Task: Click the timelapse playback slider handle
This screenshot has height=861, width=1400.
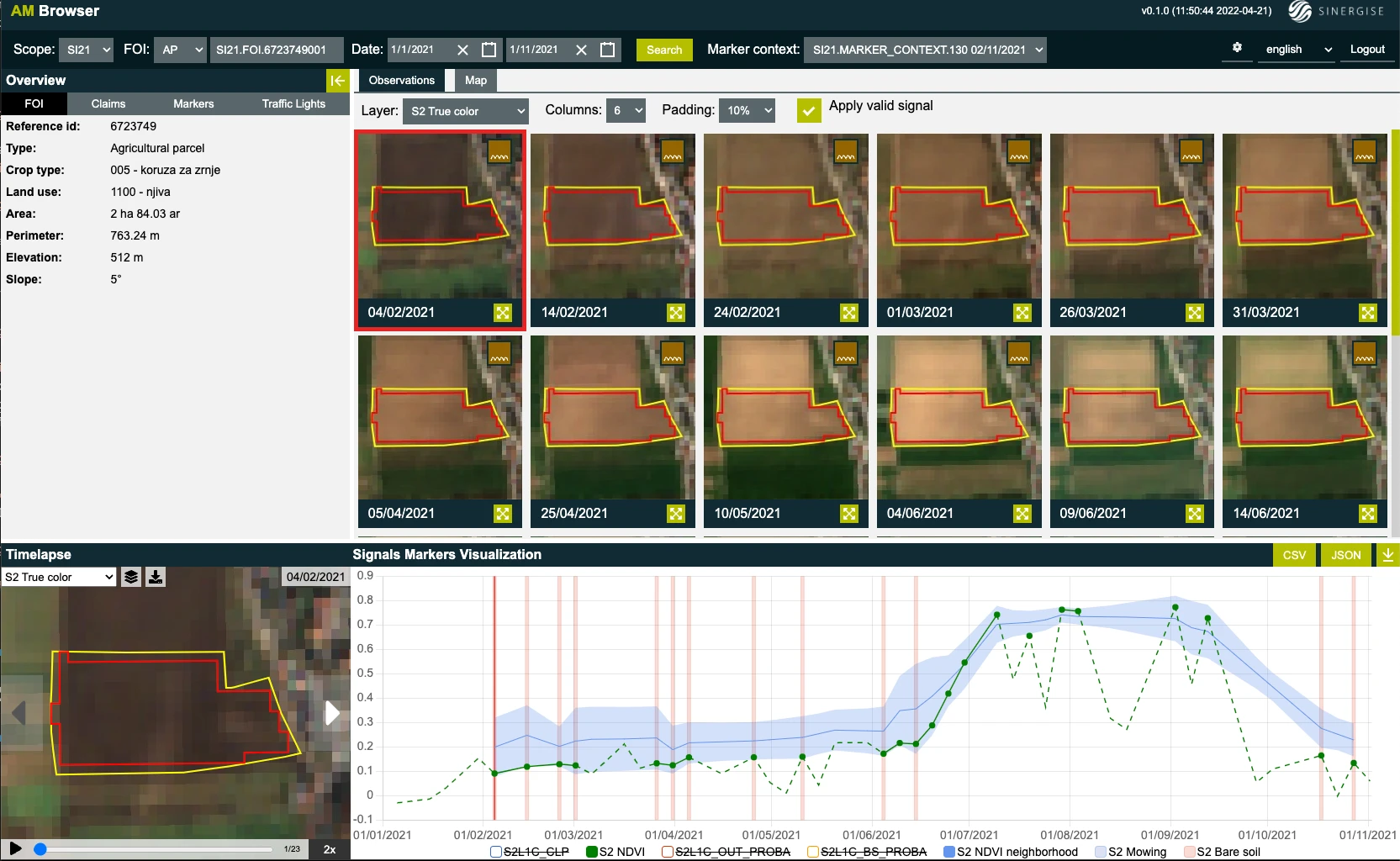Action: tap(40, 849)
